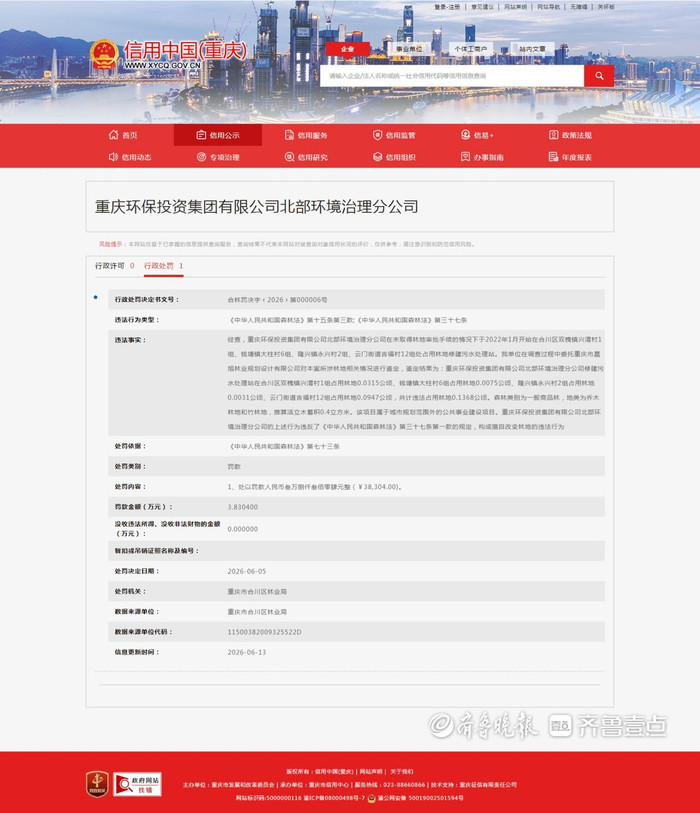The image size is (700, 813).
Task: Select the 个体工商户 search category tab
Action: point(471,49)
